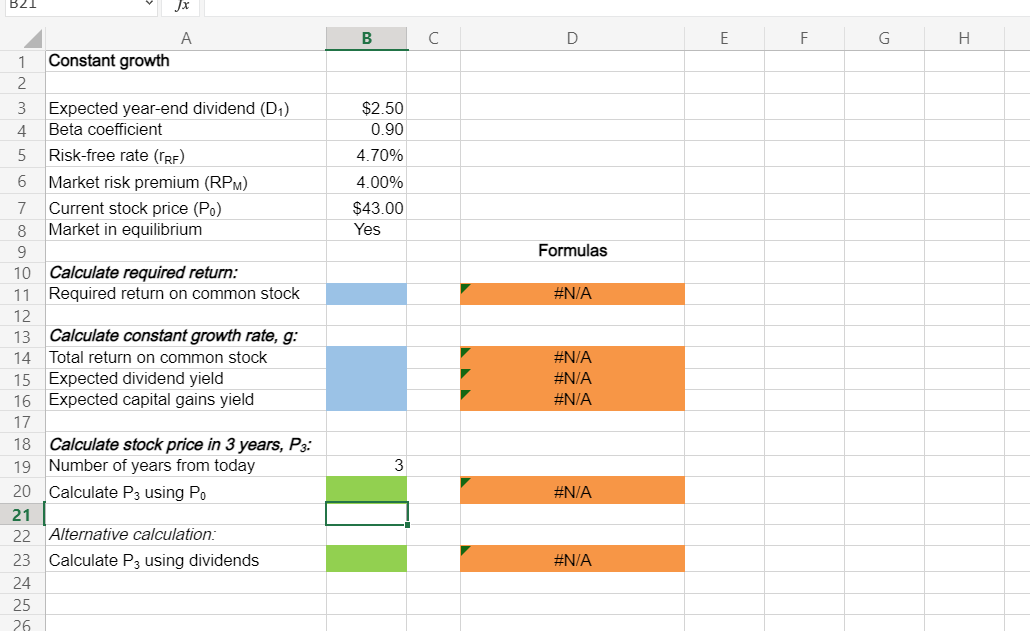This screenshot has height=631, width=1030.
Task: Select the green cell beside Calculate P3 using dividends
Action: pyautogui.click(x=366, y=559)
